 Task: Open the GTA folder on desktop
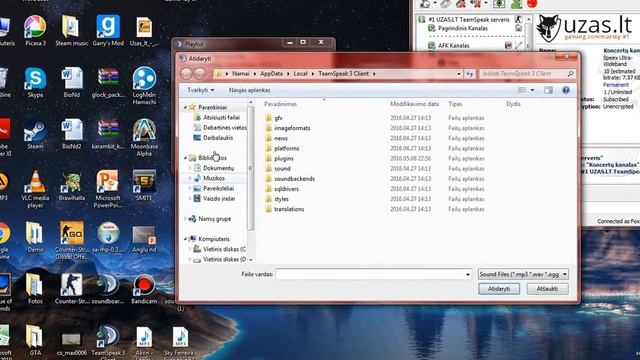[35, 340]
